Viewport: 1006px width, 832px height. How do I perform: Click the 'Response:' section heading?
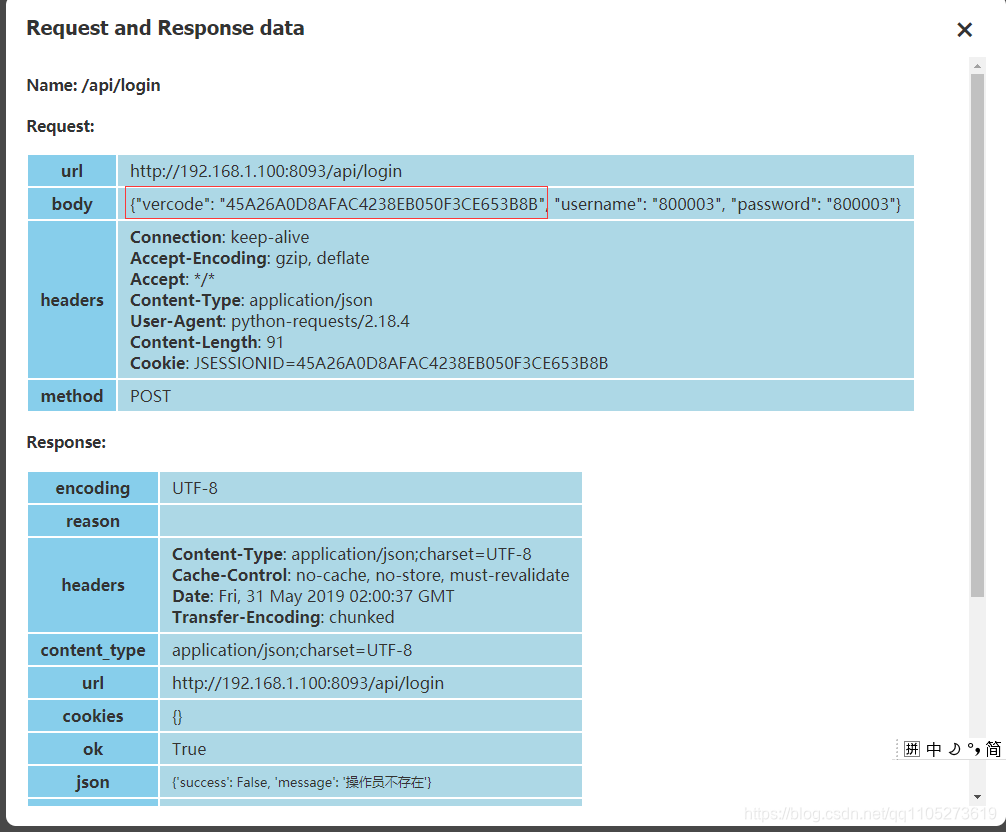coord(66,443)
